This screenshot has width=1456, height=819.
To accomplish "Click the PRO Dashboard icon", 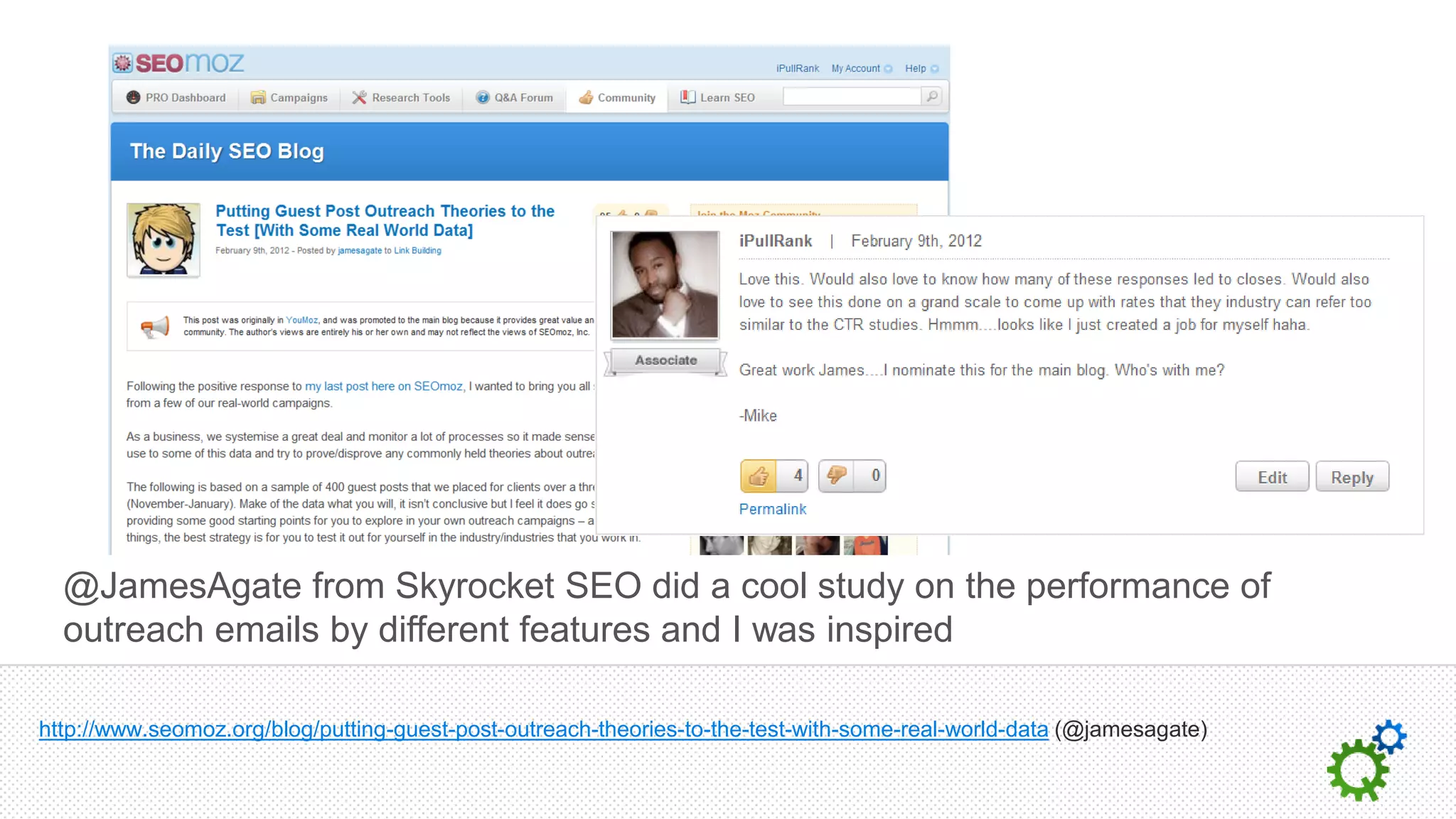I will (x=133, y=97).
